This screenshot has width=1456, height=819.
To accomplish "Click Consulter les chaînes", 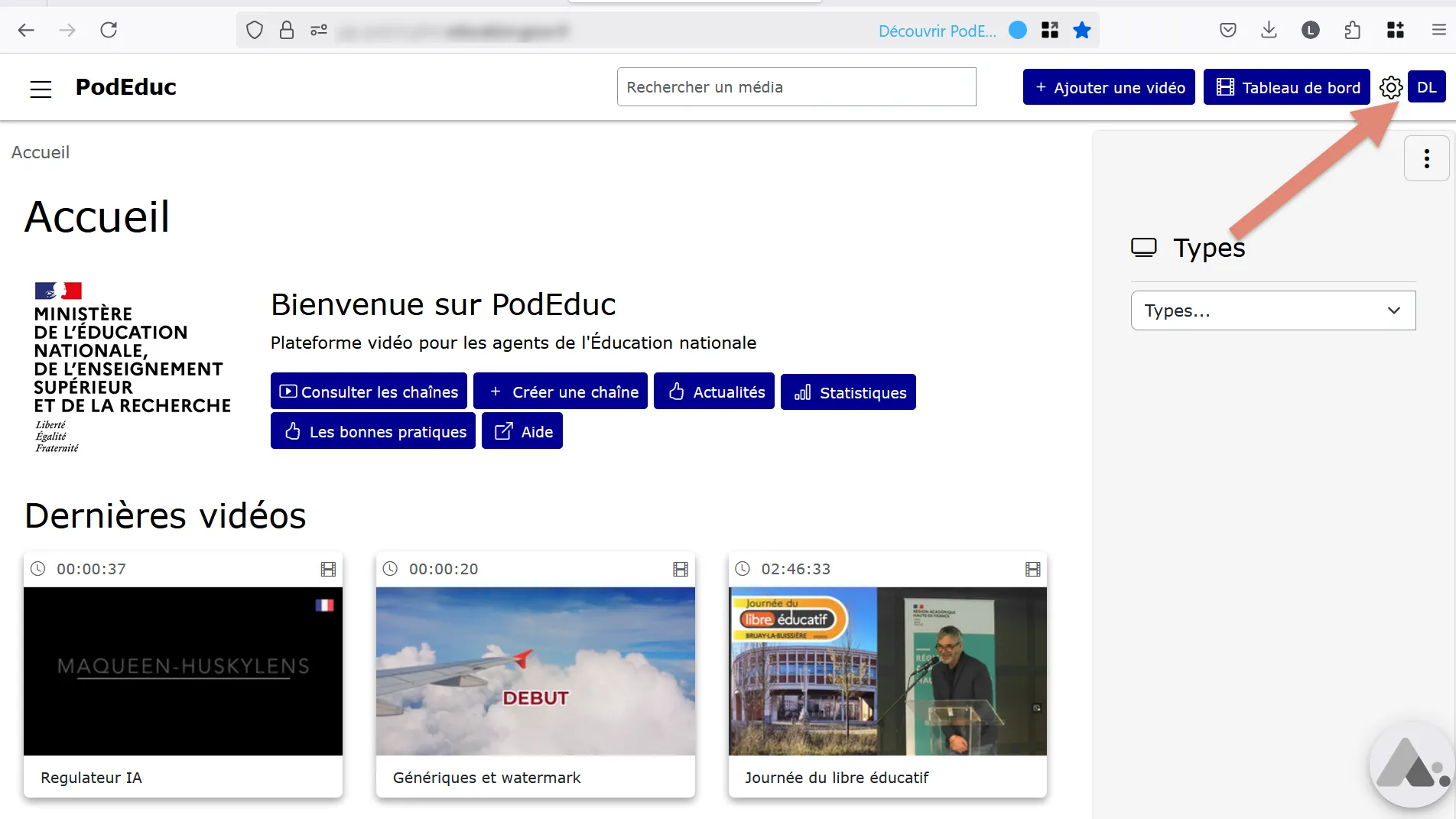I will click(369, 392).
